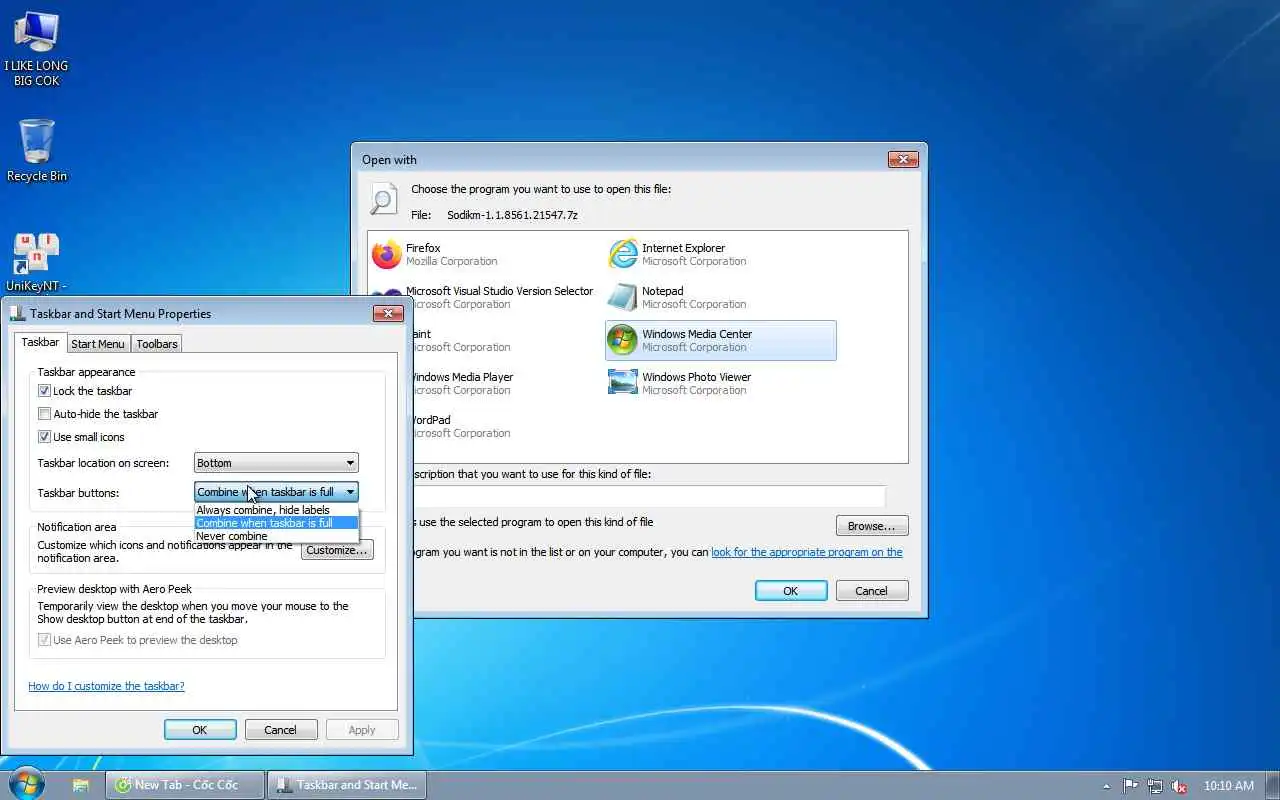This screenshot has height=800, width=1280.
Task: Toggle Use small icons checkbox
Action: coord(44,437)
